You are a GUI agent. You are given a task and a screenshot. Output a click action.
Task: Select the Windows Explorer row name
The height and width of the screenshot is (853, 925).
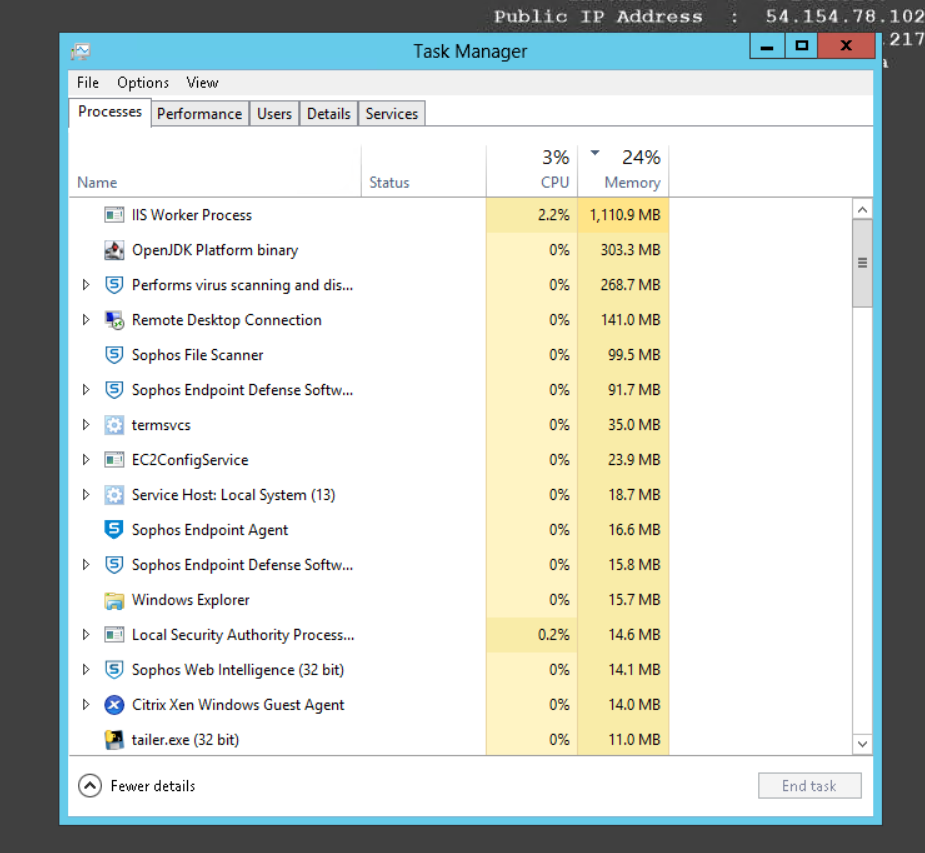pyautogui.click(x=191, y=600)
